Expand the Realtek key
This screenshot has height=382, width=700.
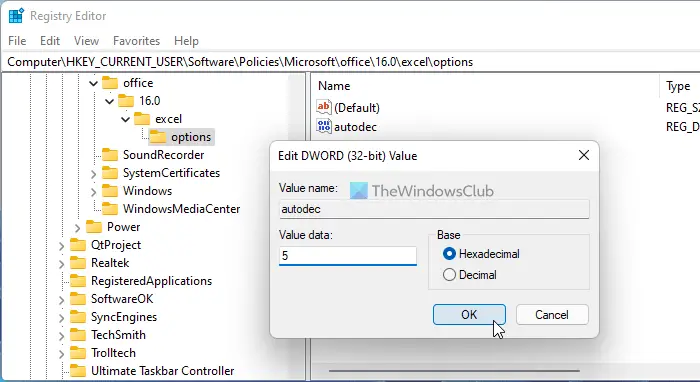61,264
